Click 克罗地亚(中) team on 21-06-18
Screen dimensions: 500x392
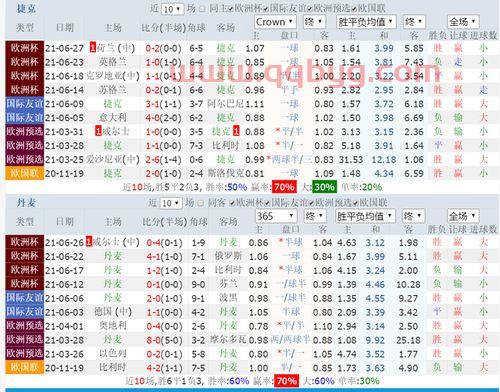pyautogui.click(x=113, y=76)
